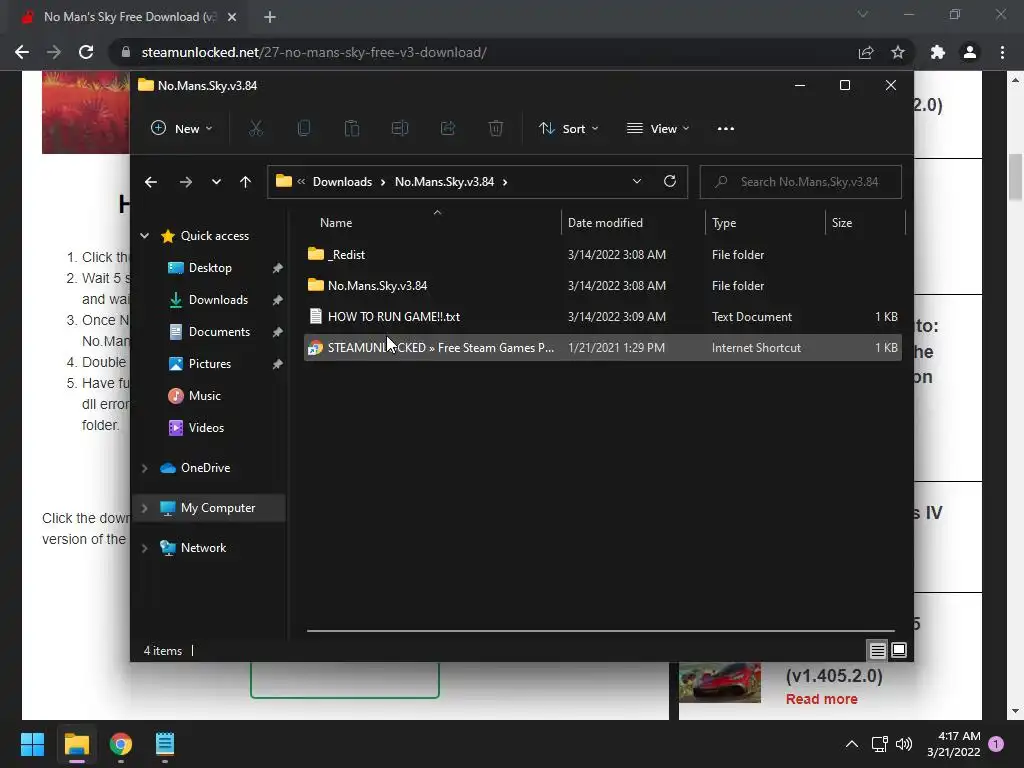Open Videos in the navigation pane
Image resolution: width=1024 pixels, height=768 pixels.
[206, 428]
